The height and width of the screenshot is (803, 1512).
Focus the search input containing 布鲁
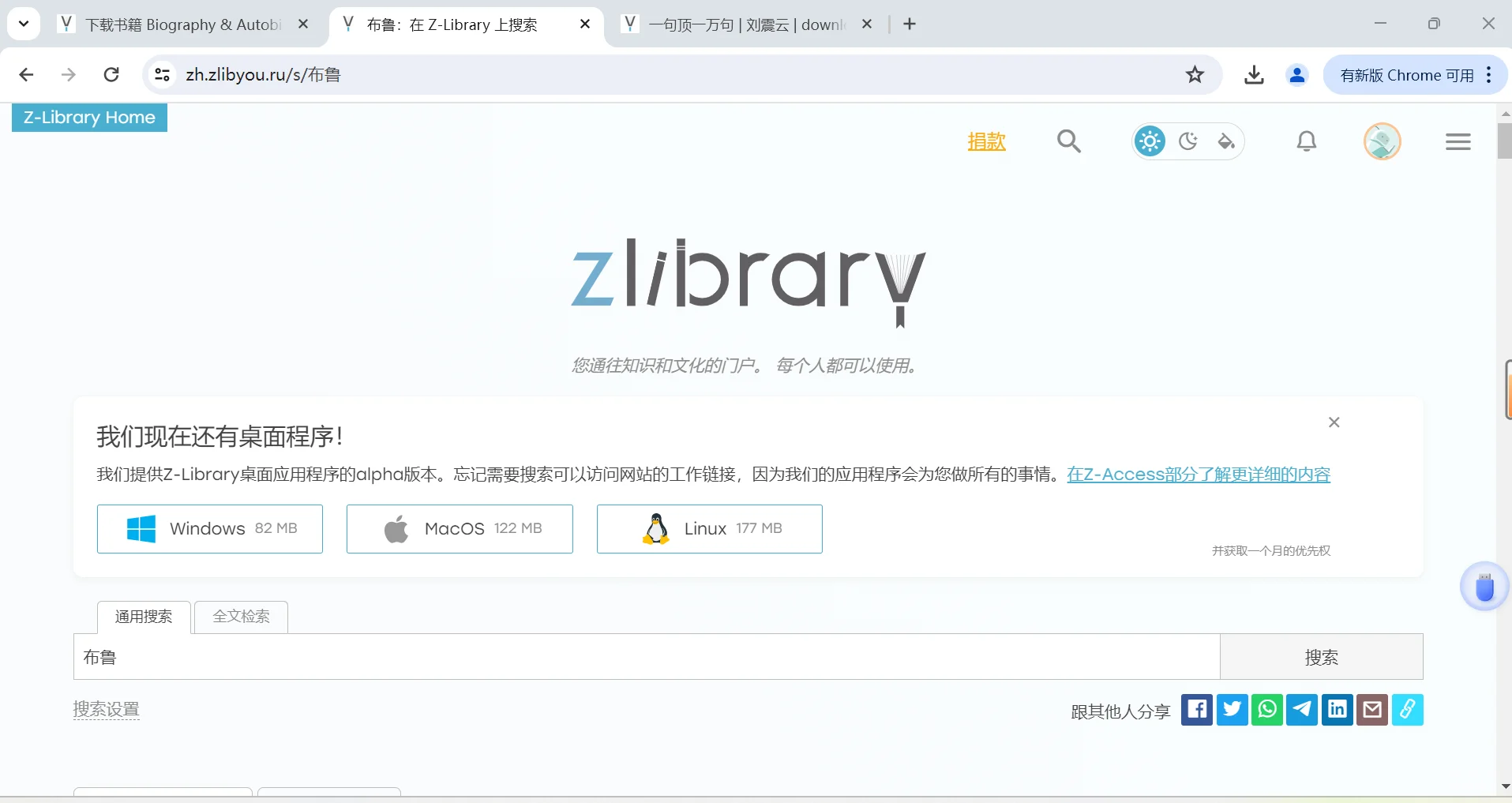click(x=647, y=657)
